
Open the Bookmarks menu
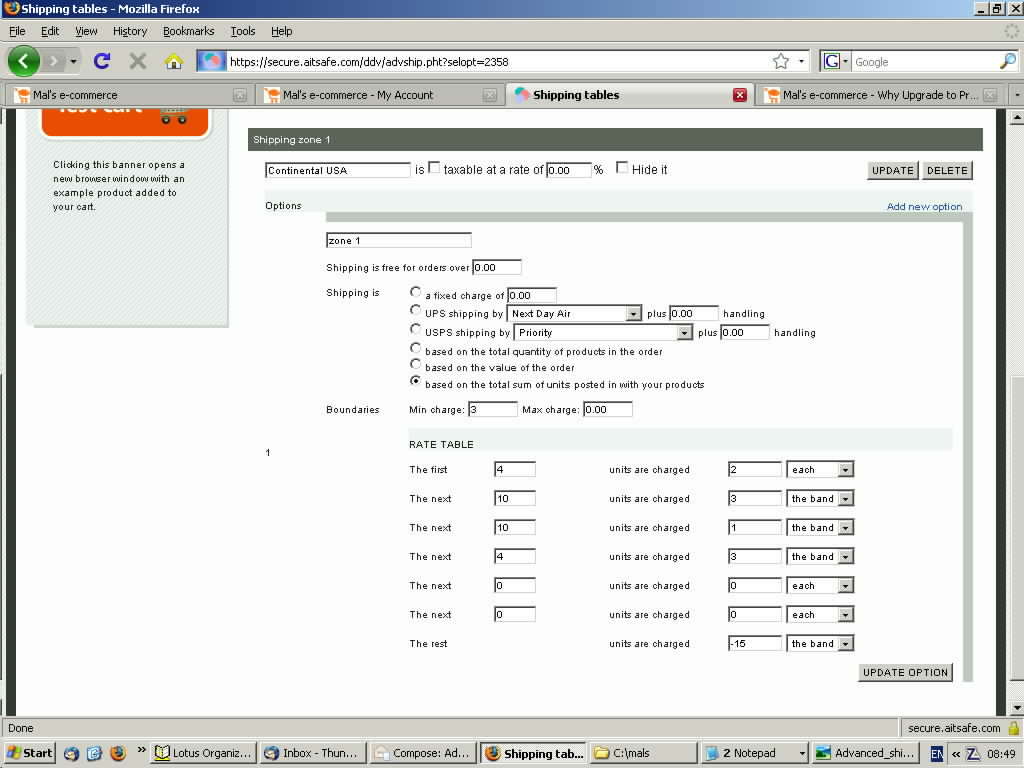click(x=188, y=31)
